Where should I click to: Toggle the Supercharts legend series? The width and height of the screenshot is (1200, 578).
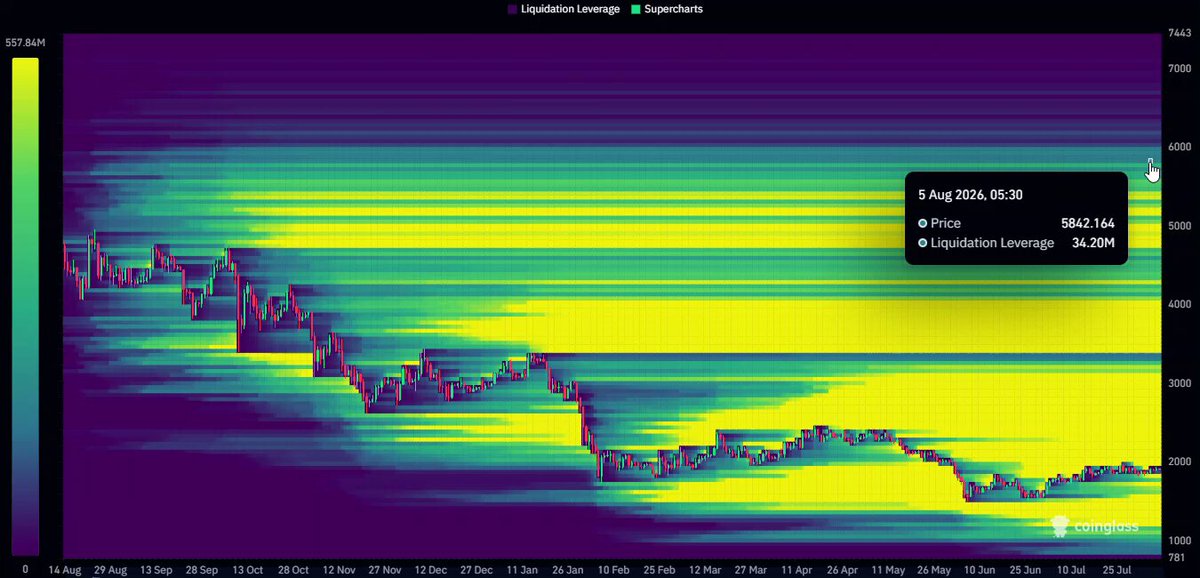(x=669, y=9)
